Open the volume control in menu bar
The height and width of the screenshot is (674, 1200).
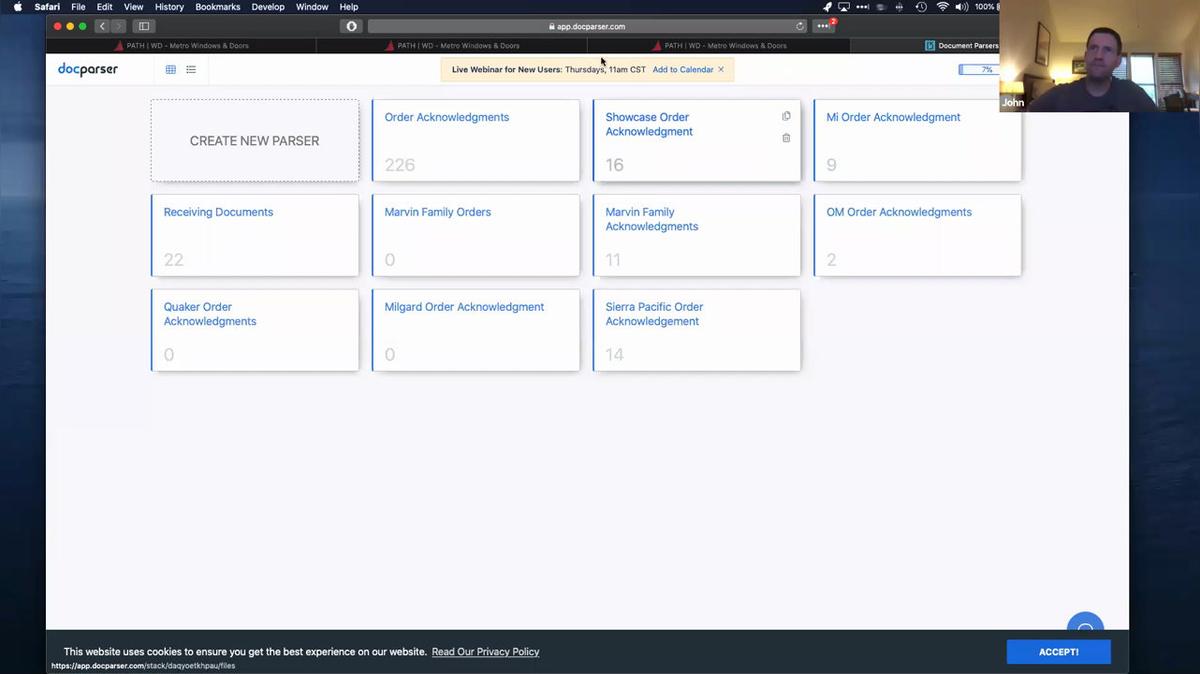click(x=962, y=7)
